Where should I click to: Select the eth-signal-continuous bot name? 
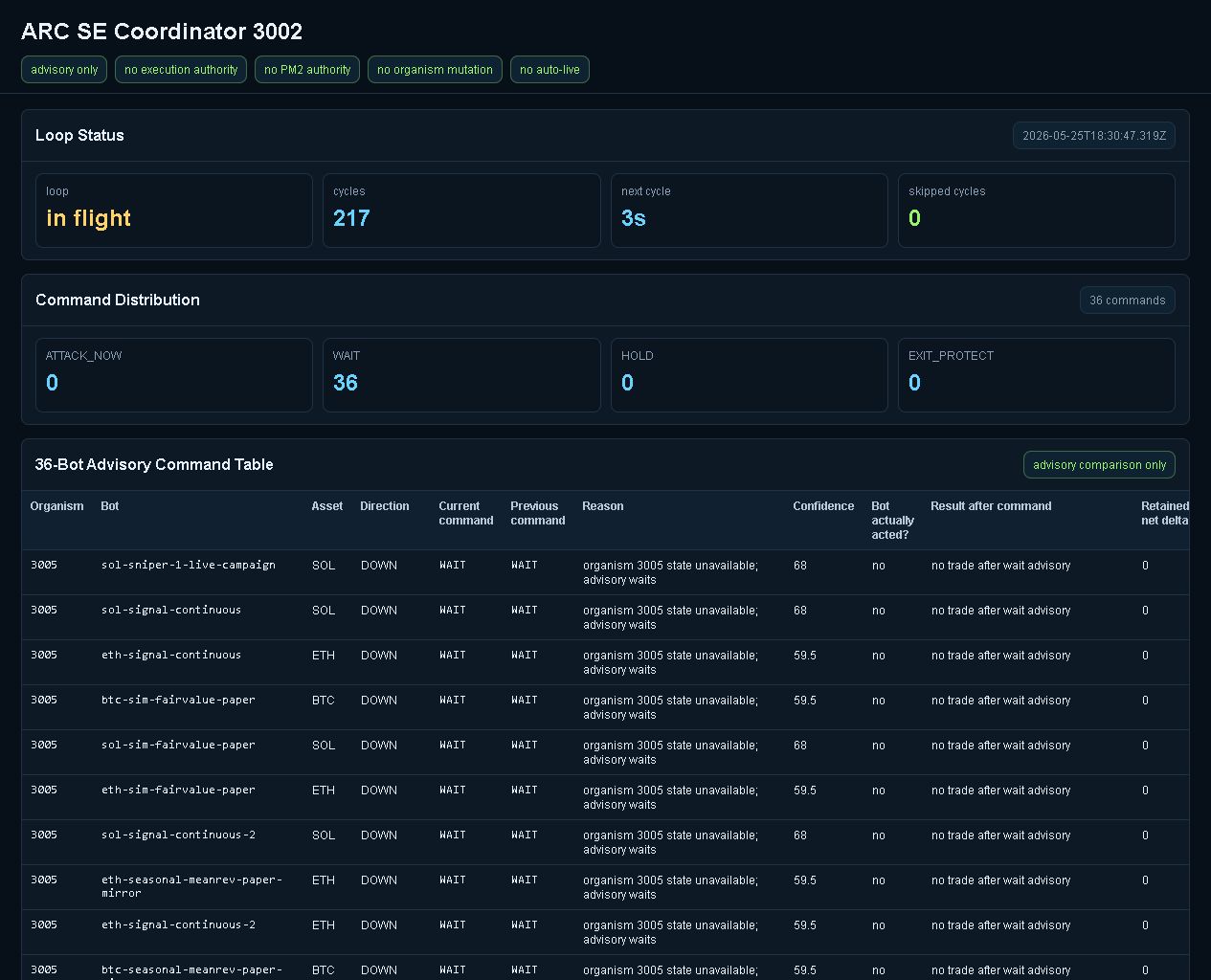tap(171, 655)
